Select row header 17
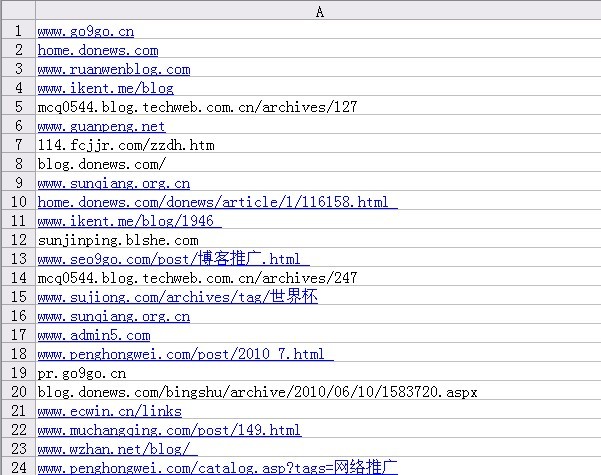601x475 pixels. click(18, 334)
